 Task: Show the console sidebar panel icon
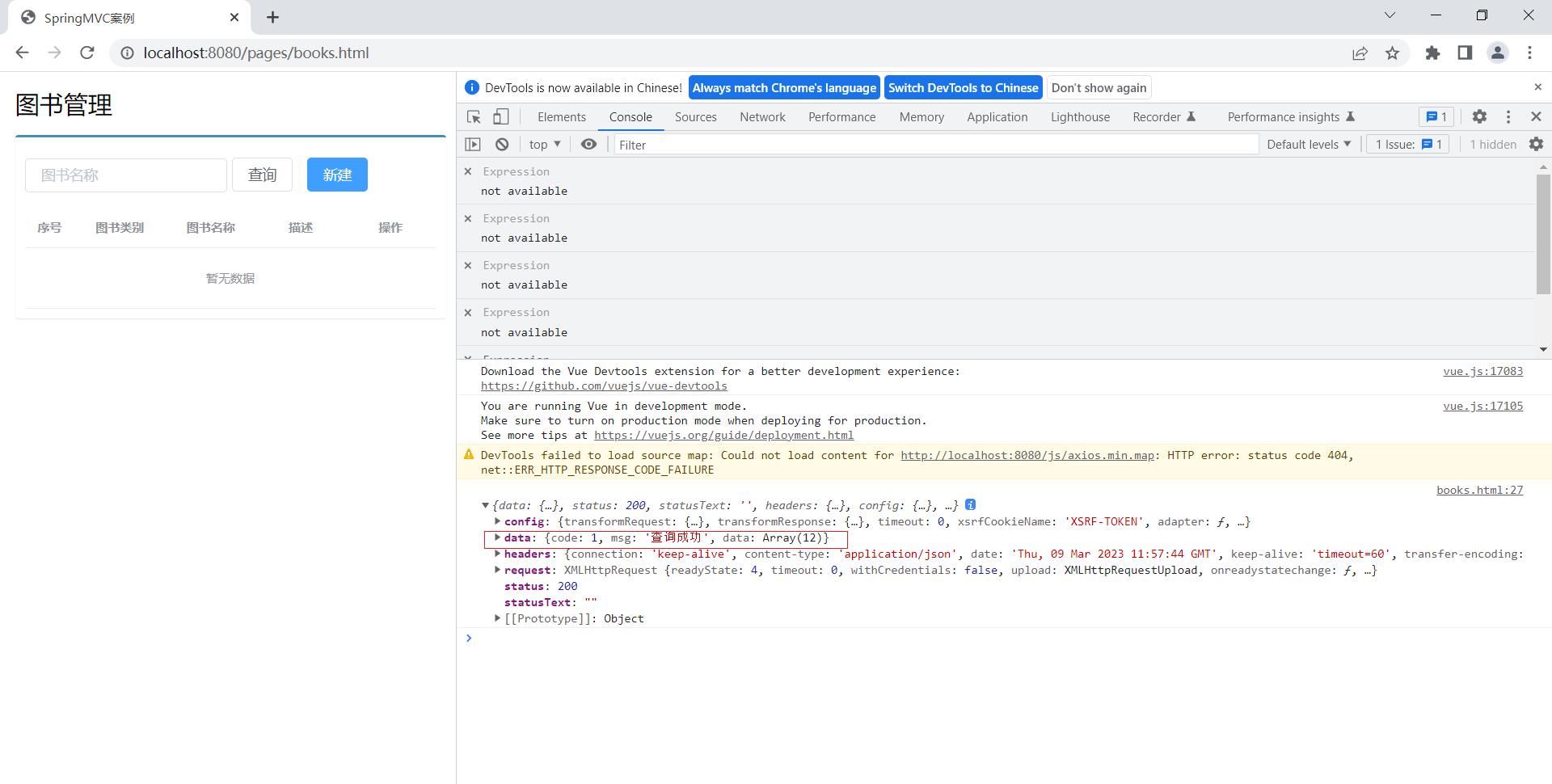tap(473, 145)
